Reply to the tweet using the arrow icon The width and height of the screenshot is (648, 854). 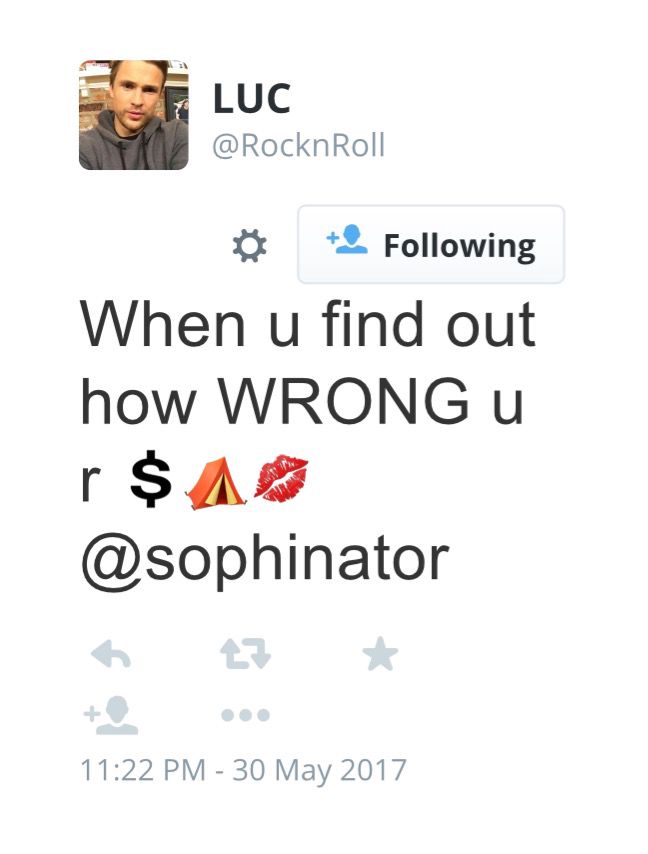pos(111,653)
